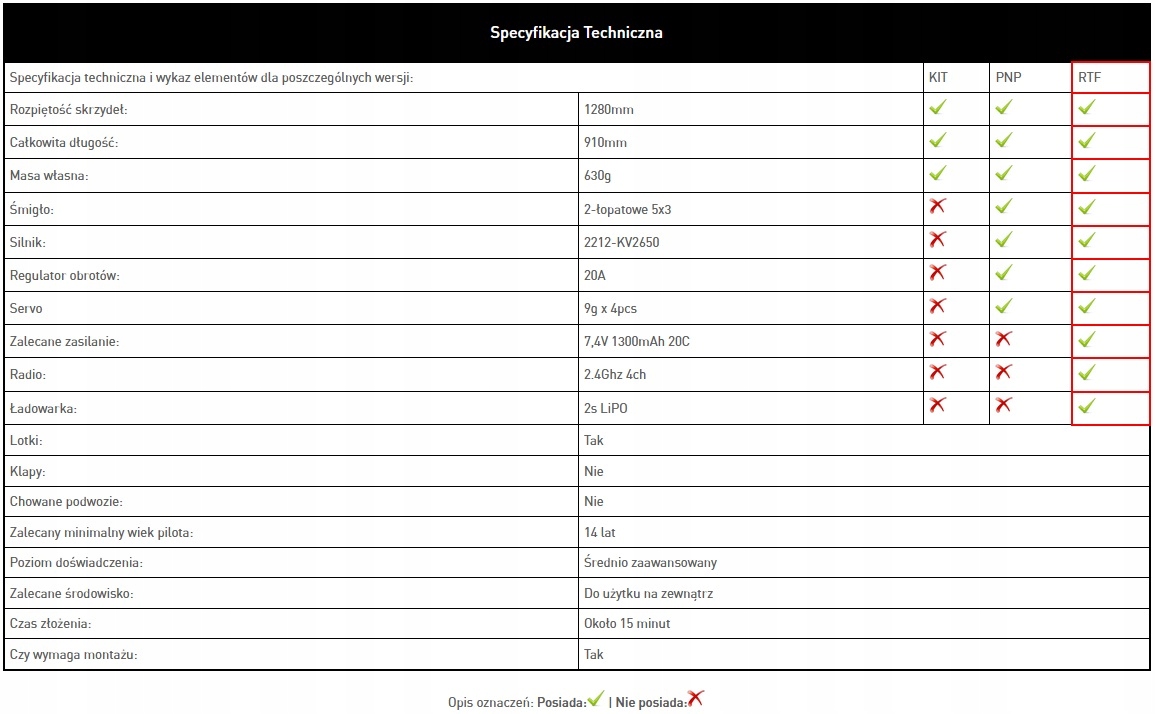Select the 7,4V 1300mAh 20C value cell
Screen dimensions: 1156x714
pos(637,342)
